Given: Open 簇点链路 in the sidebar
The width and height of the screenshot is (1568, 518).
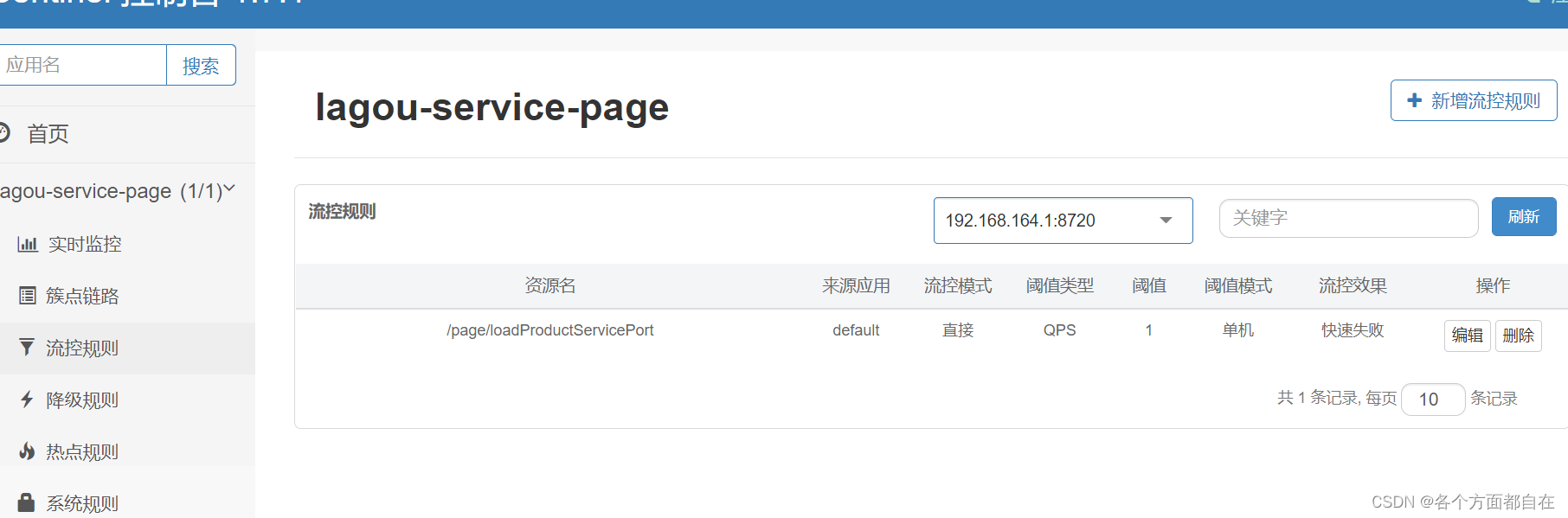Looking at the screenshot, I should coord(127,297).
